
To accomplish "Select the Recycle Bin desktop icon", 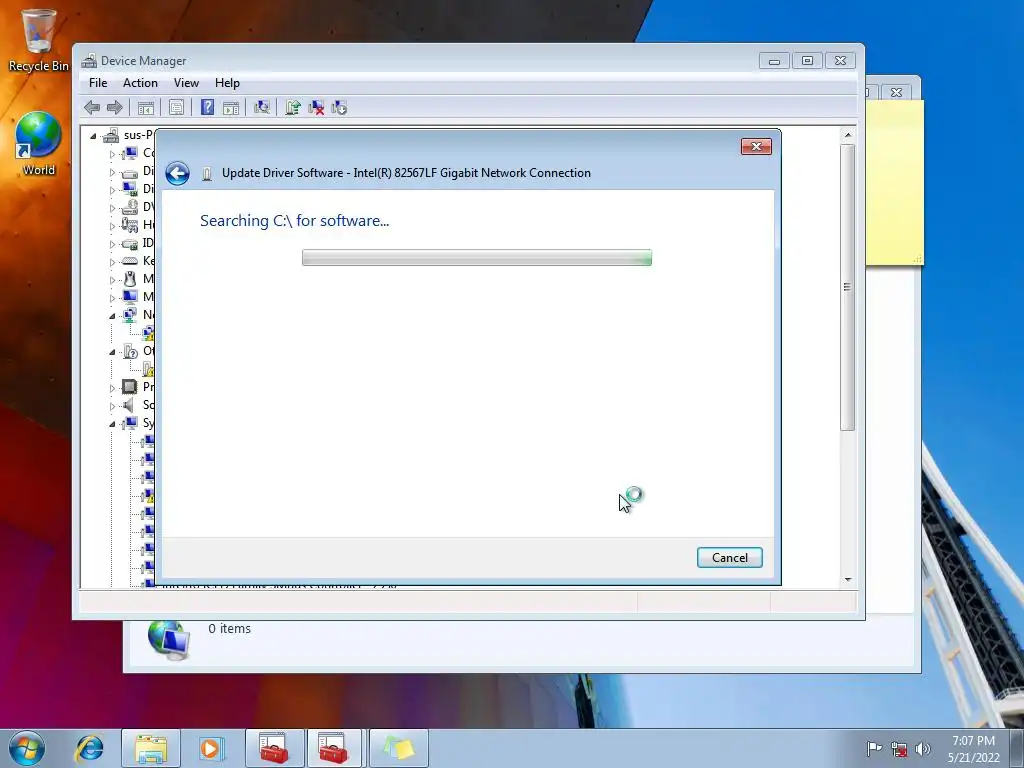I will (x=38, y=40).
